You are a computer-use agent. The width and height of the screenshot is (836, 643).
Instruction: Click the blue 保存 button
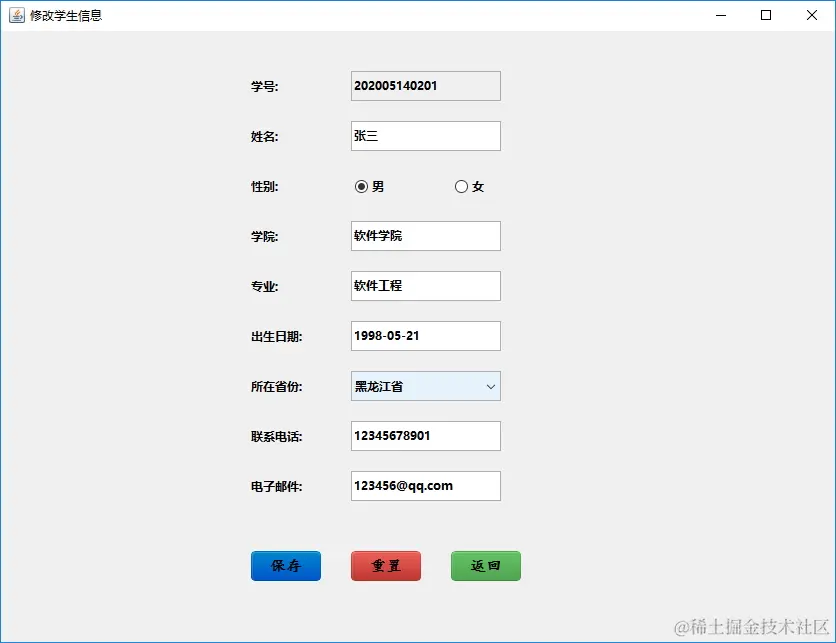[x=286, y=566]
